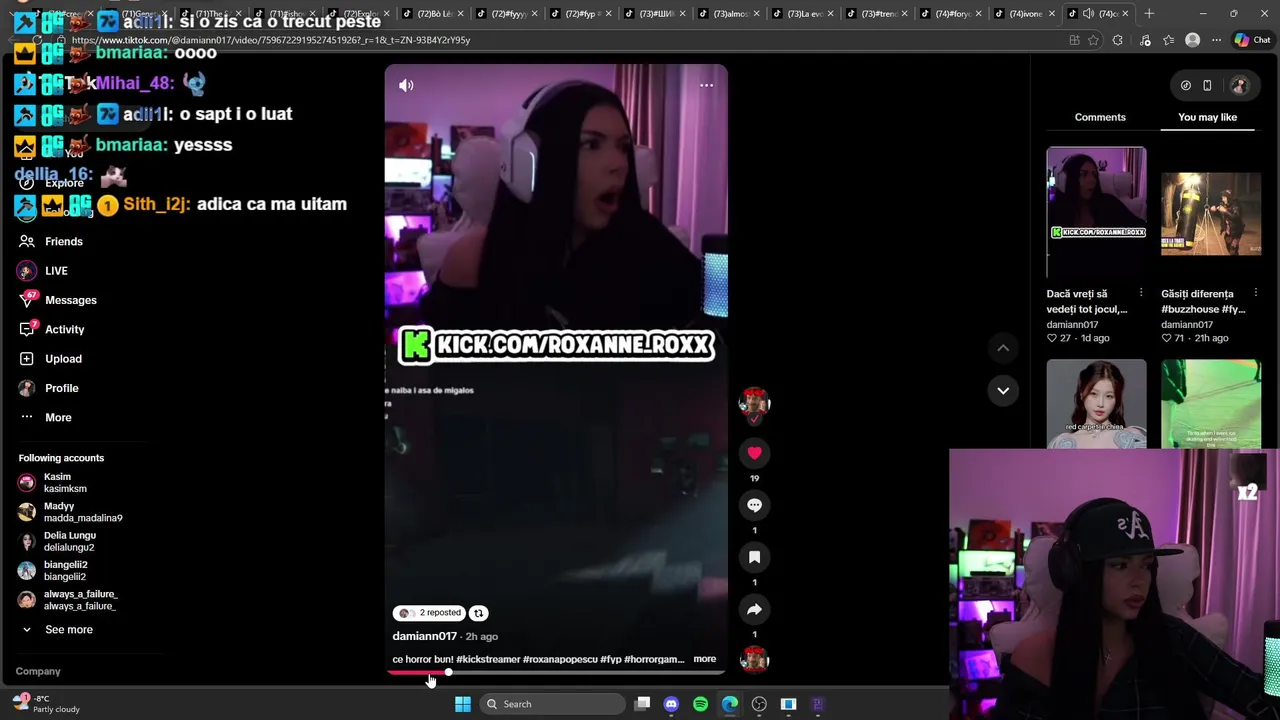This screenshot has height=720, width=1280.
Task: Open the three-dot options on the video
Action: pyautogui.click(x=706, y=85)
